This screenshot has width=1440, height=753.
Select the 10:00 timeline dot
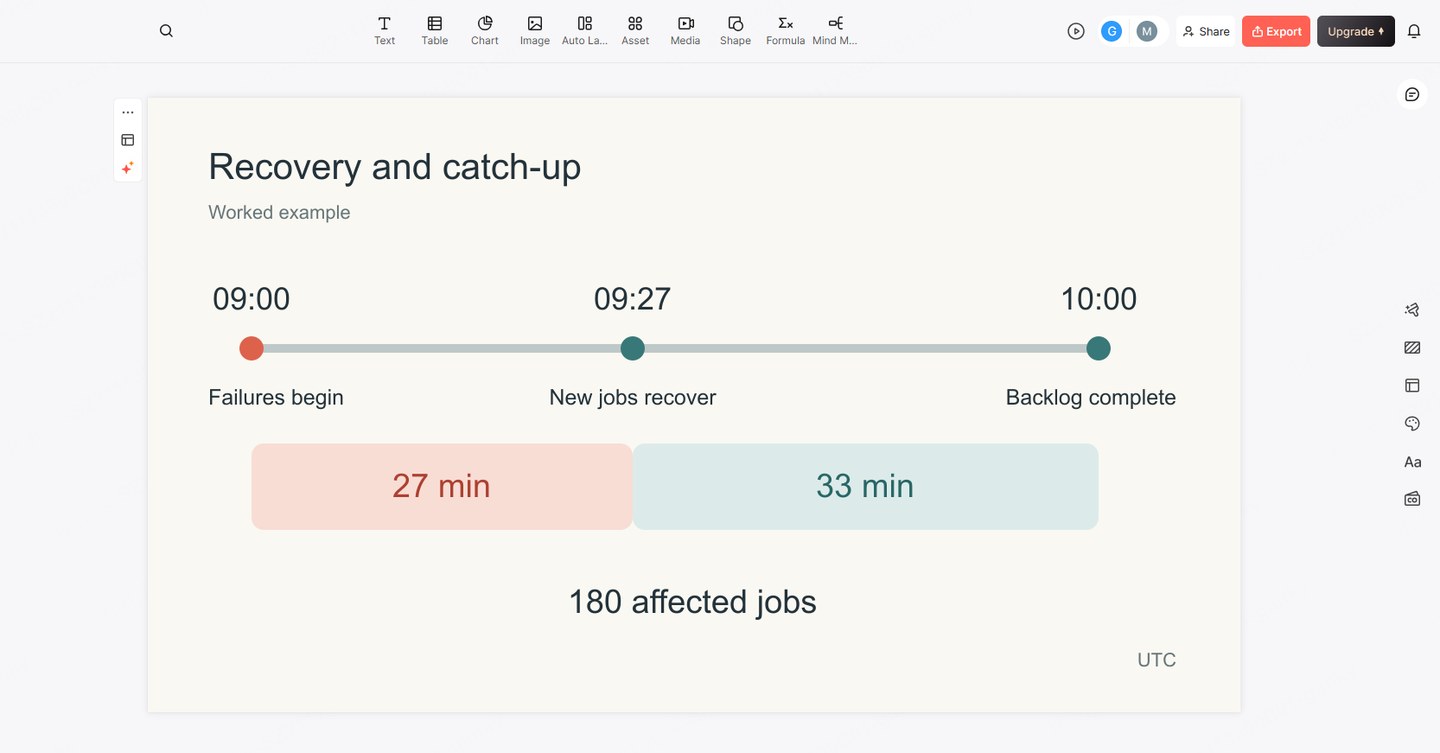click(x=1098, y=348)
